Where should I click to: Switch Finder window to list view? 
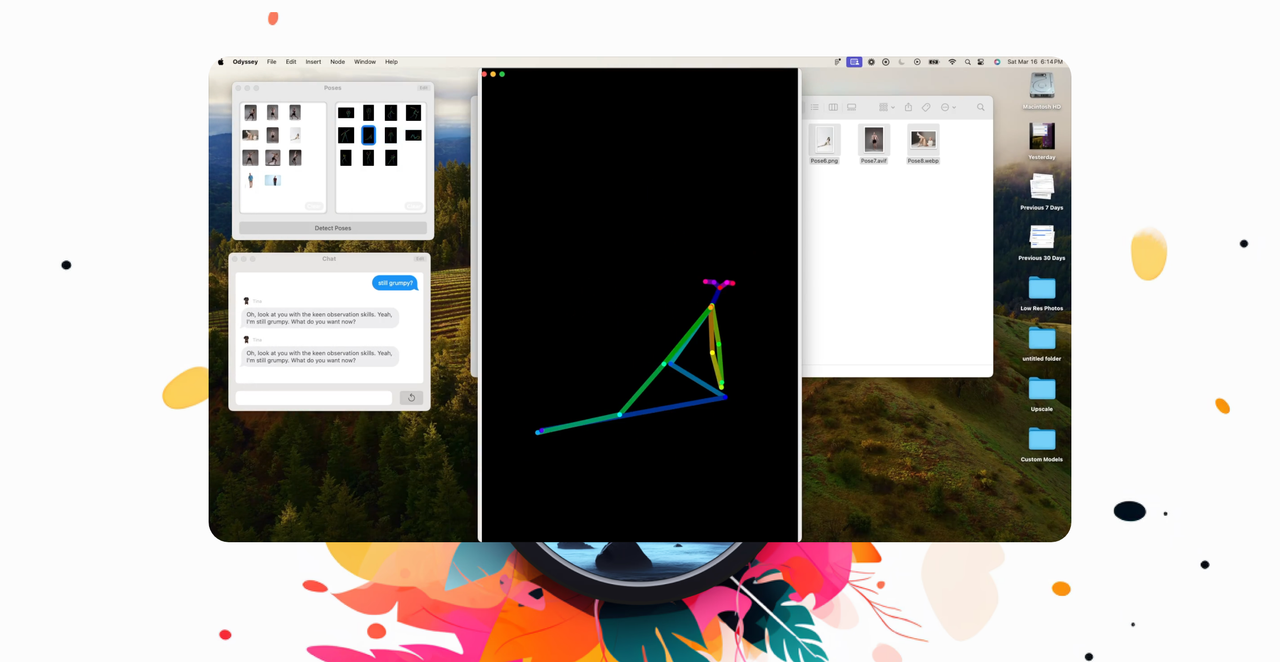tap(815, 107)
